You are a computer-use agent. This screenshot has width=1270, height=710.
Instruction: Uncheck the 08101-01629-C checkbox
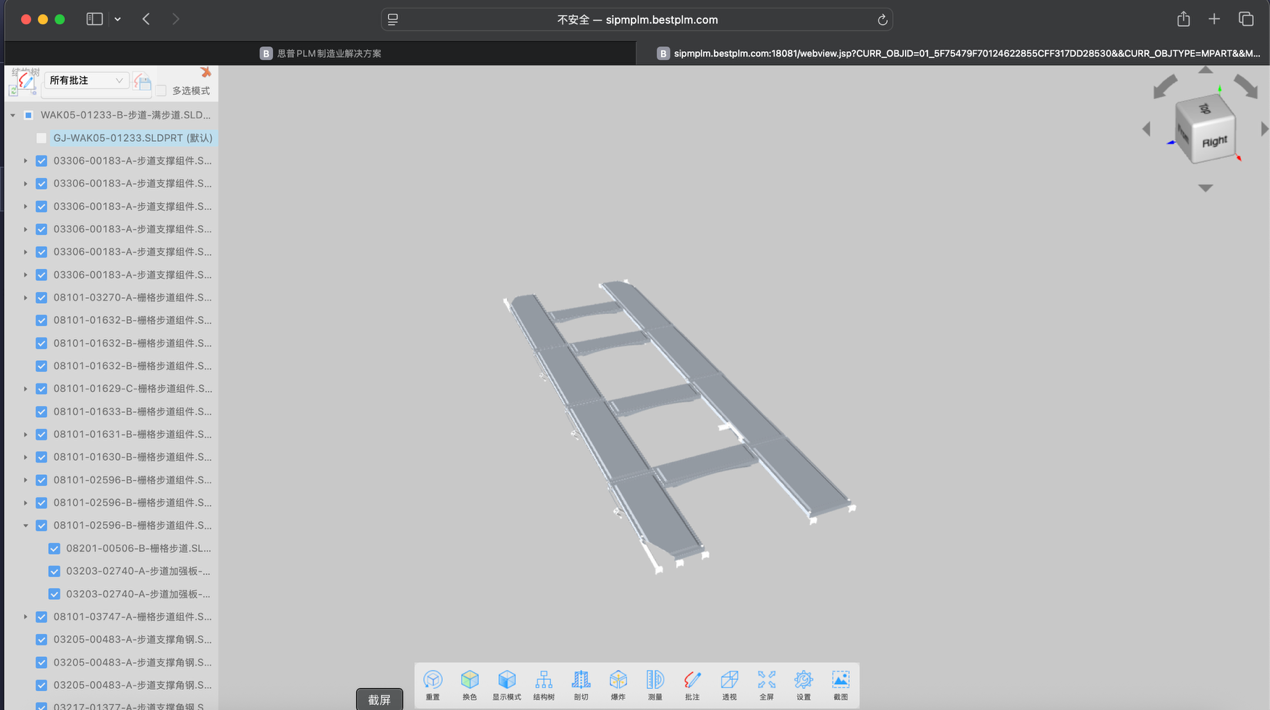point(41,389)
